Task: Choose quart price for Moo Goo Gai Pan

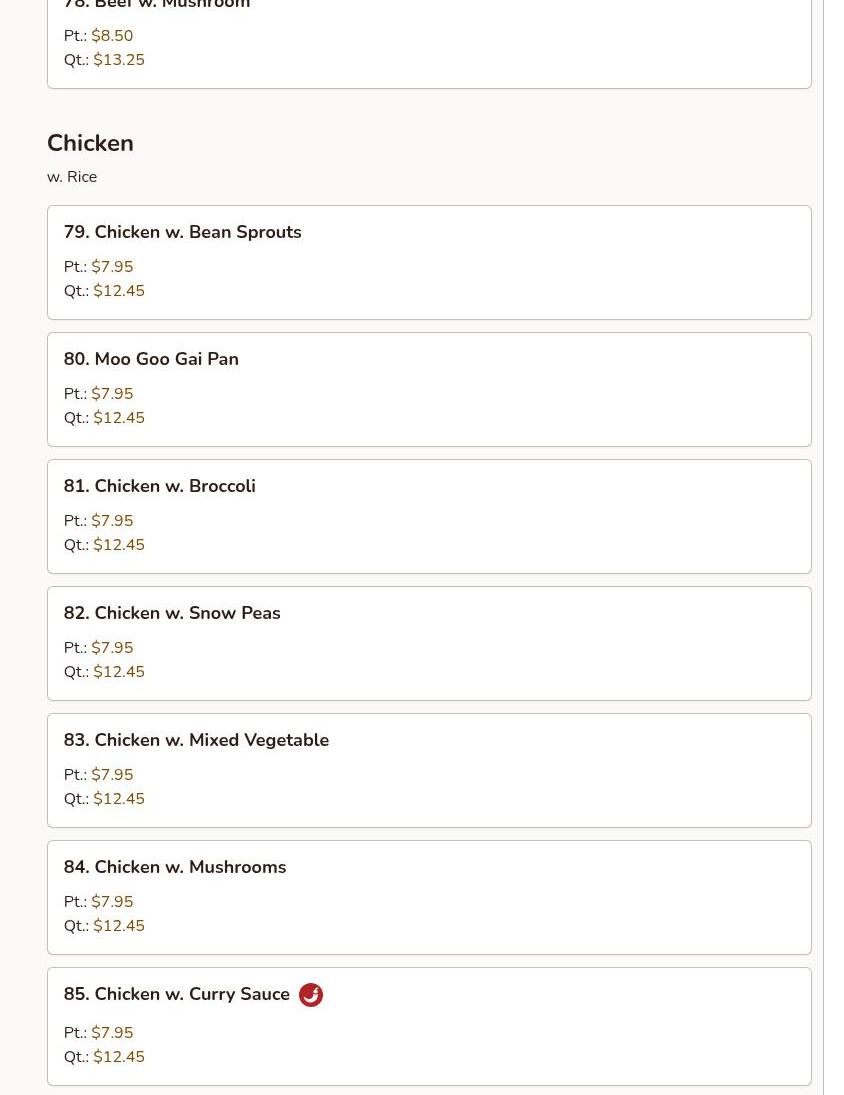Action: (x=119, y=418)
